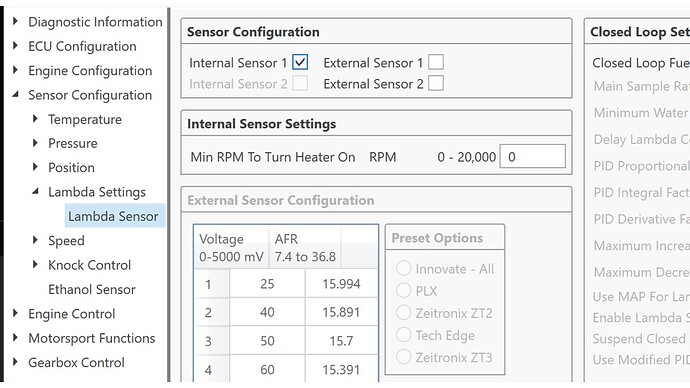This screenshot has width=690, height=388.
Task: Click the Closed Loop Fuel label
Action: tap(641, 63)
